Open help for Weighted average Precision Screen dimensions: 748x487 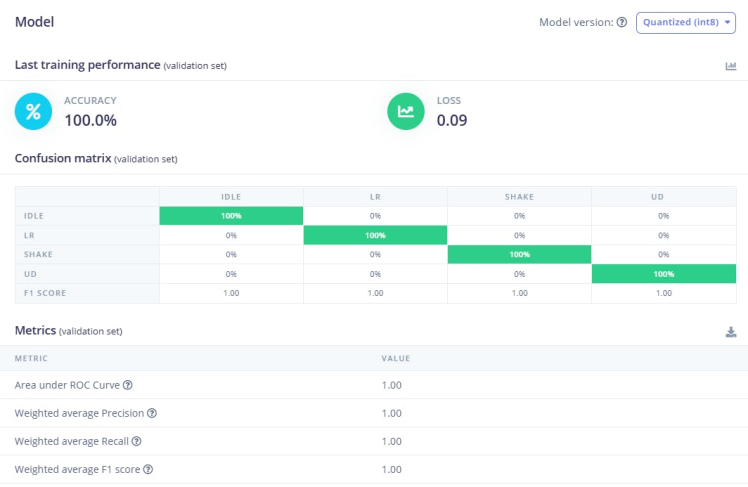coord(152,413)
